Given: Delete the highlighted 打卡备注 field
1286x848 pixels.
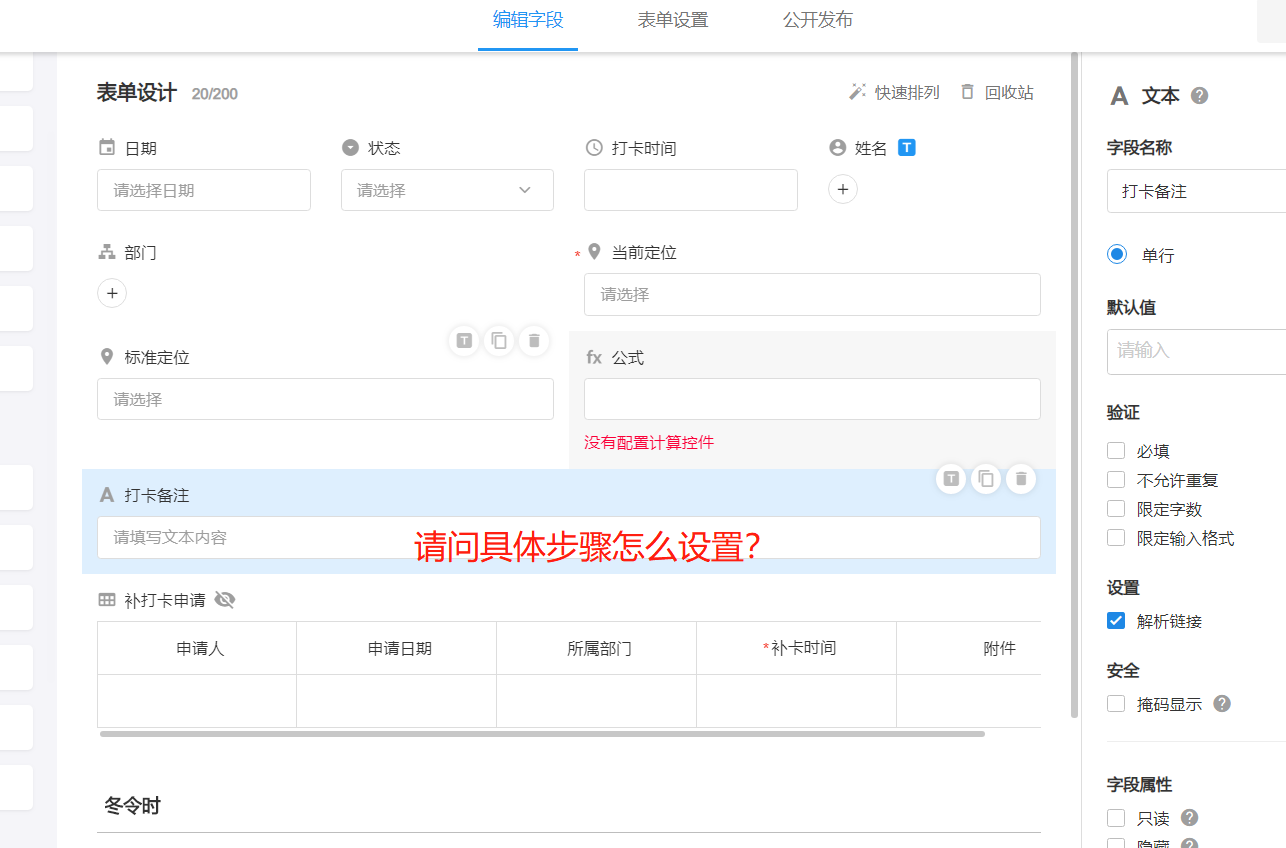Looking at the screenshot, I should click(1020, 479).
